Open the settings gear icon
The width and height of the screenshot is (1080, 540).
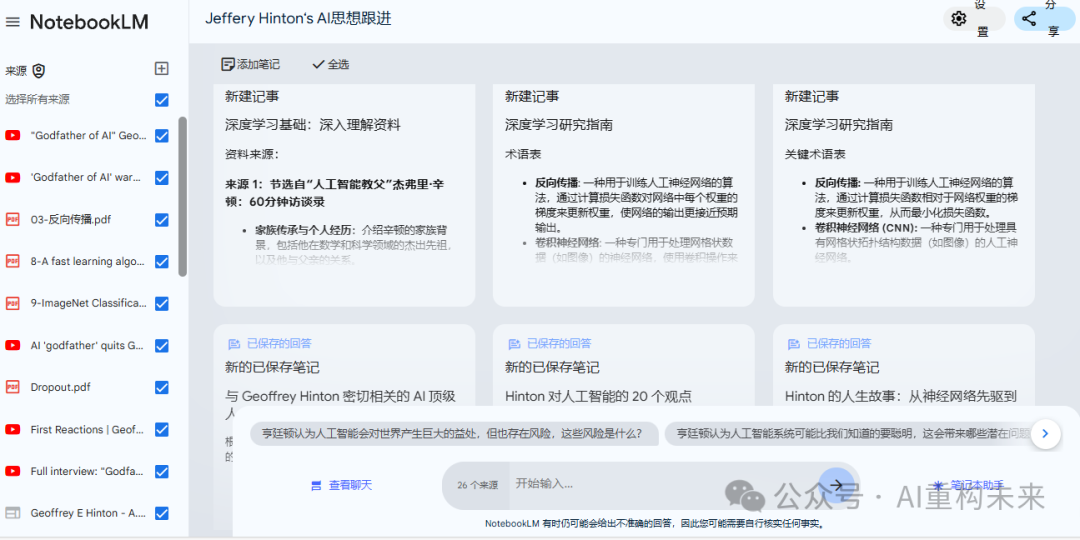click(959, 19)
